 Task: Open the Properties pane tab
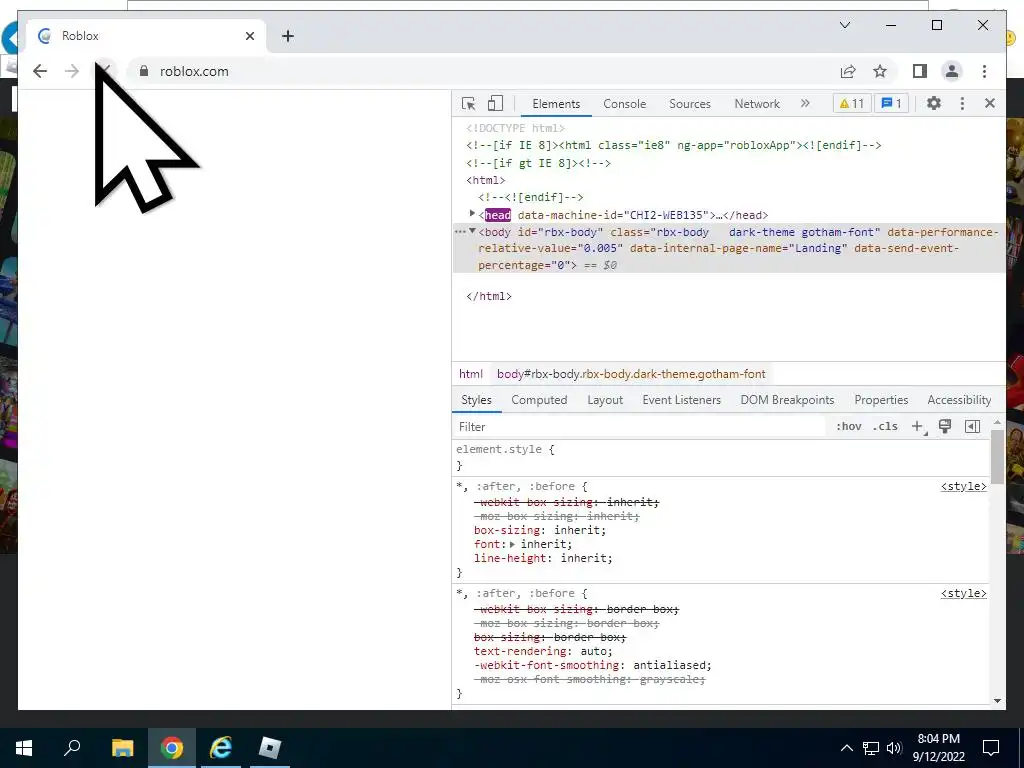[881, 400]
